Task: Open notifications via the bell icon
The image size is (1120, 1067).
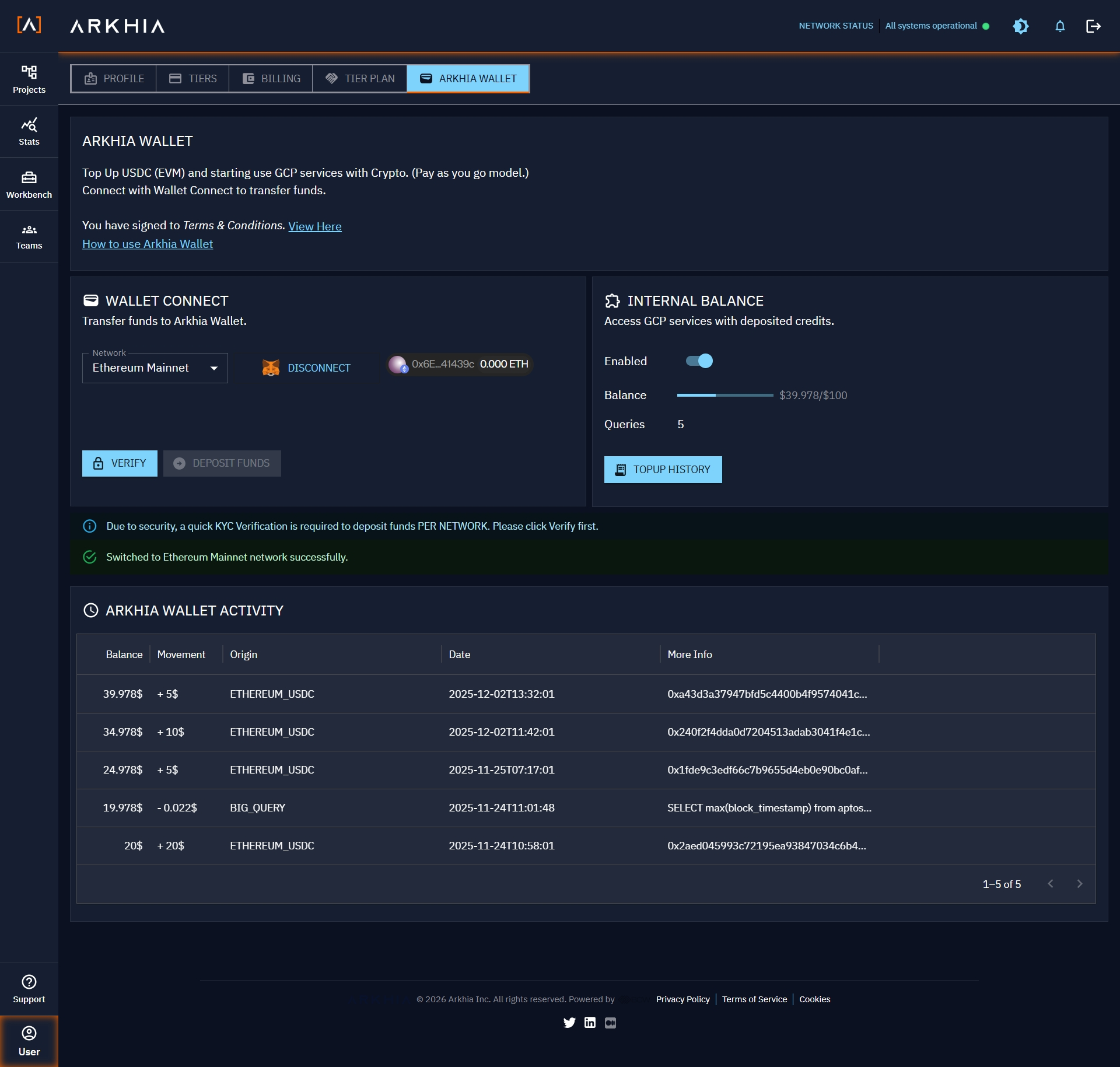Action: [1059, 26]
